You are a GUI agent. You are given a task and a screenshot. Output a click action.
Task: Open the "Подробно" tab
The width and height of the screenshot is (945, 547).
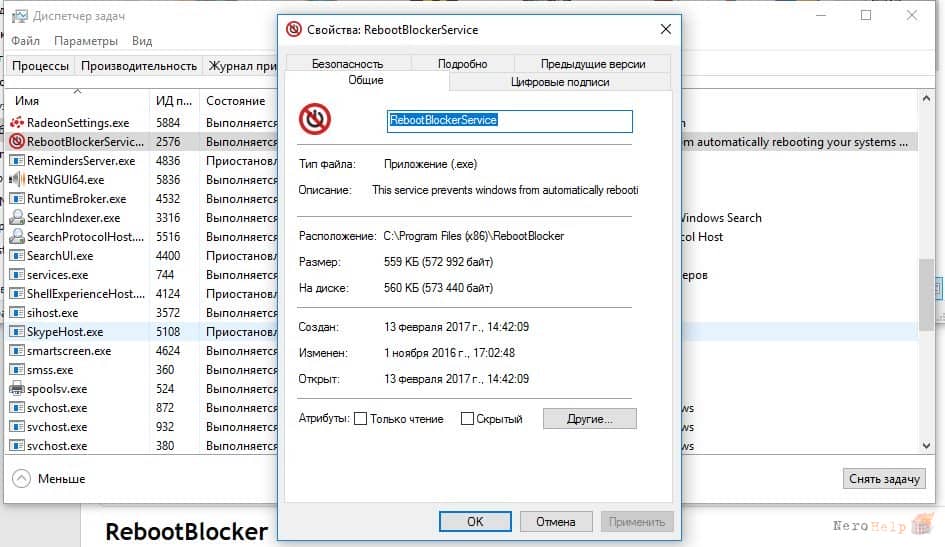(462, 63)
